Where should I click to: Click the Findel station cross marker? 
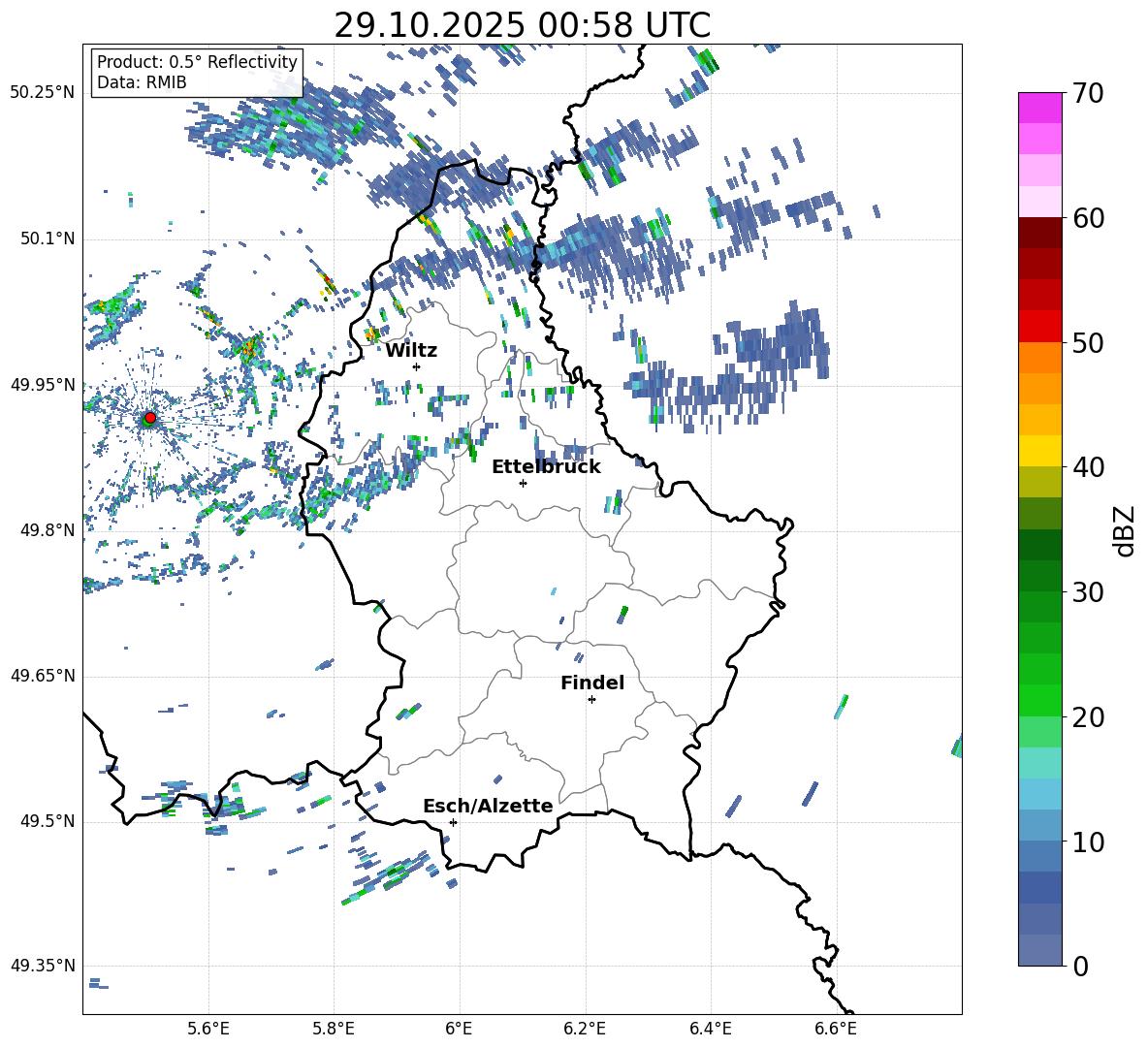591,700
